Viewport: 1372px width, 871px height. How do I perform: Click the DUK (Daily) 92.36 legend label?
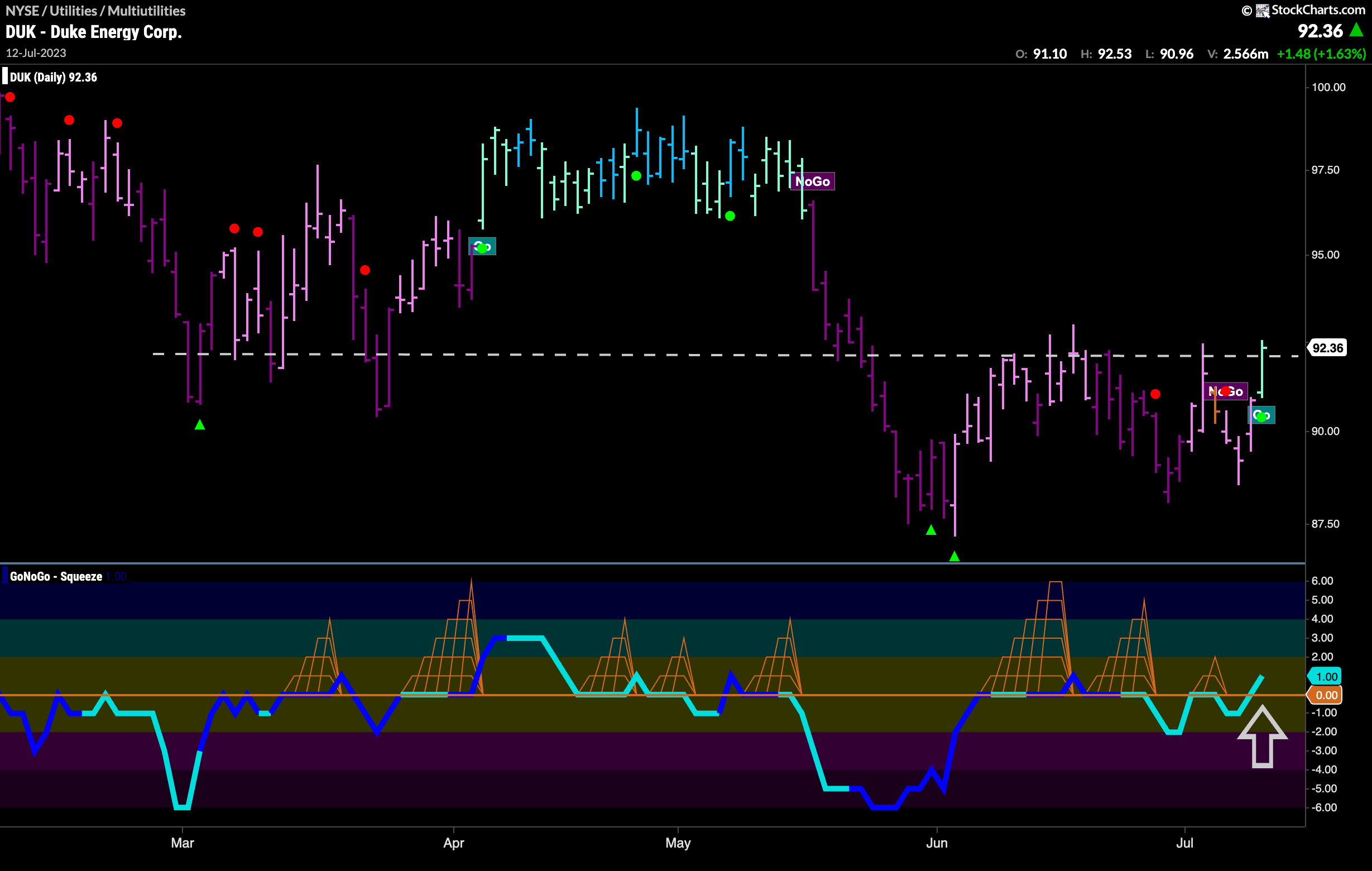[x=54, y=77]
